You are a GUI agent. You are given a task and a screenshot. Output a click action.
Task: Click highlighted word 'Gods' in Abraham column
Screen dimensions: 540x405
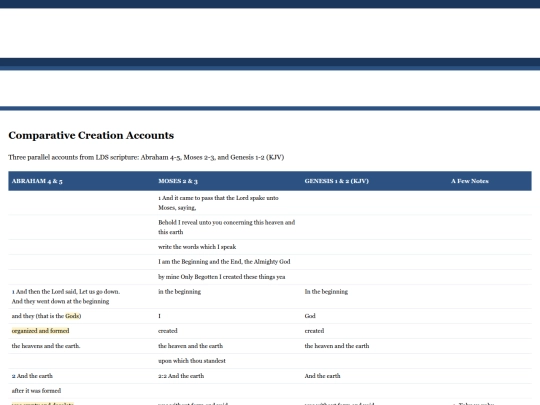point(72,316)
